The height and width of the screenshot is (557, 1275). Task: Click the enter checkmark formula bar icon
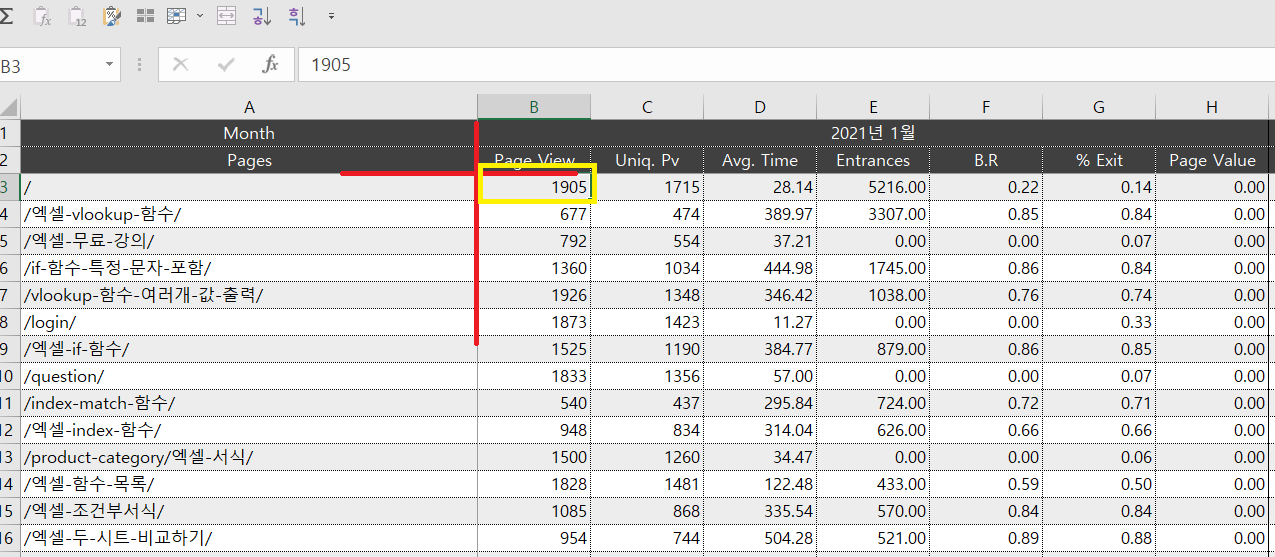click(226, 65)
